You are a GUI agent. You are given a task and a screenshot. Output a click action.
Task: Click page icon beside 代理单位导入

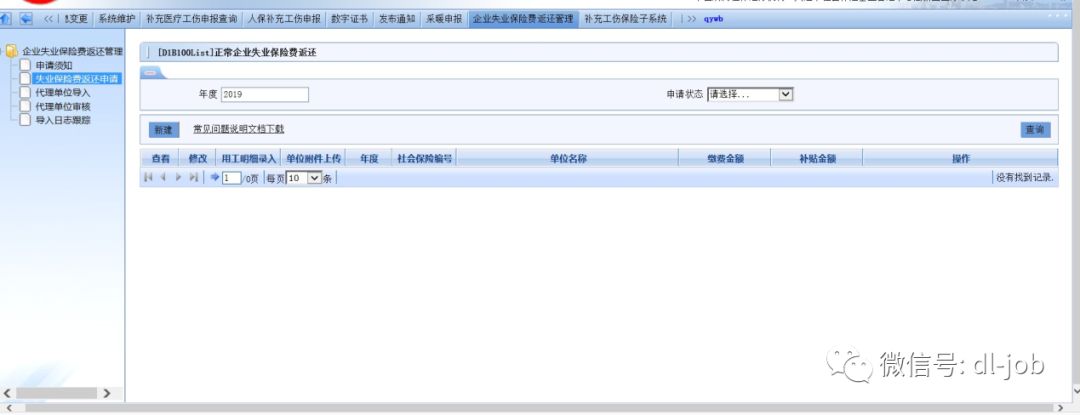25,92
